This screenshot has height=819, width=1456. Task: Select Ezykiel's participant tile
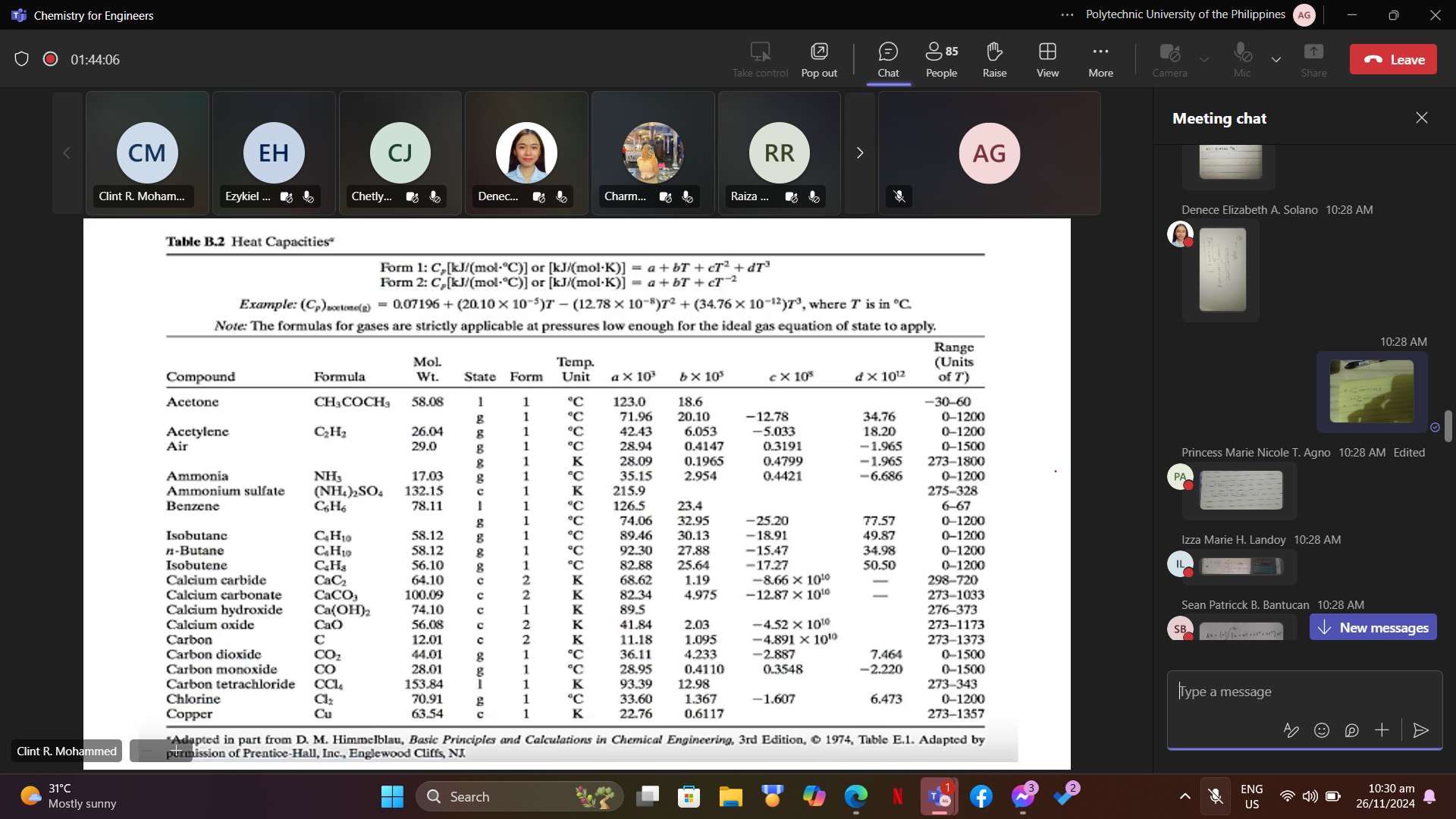(x=274, y=153)
